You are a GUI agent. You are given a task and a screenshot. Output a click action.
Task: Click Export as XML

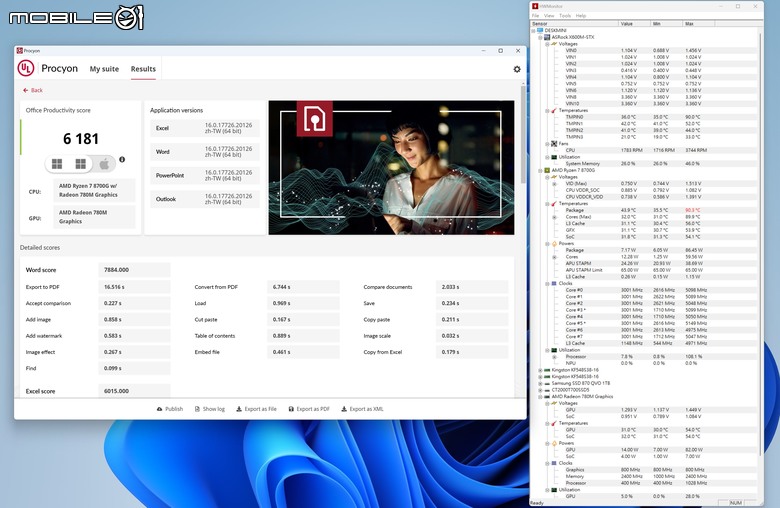point(362,409)
